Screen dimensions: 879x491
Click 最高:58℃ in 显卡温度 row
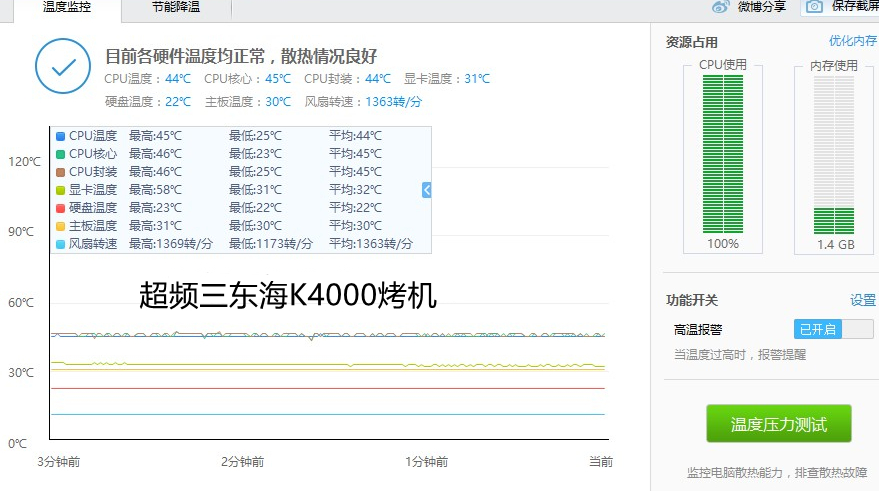(x=155, y=190)
